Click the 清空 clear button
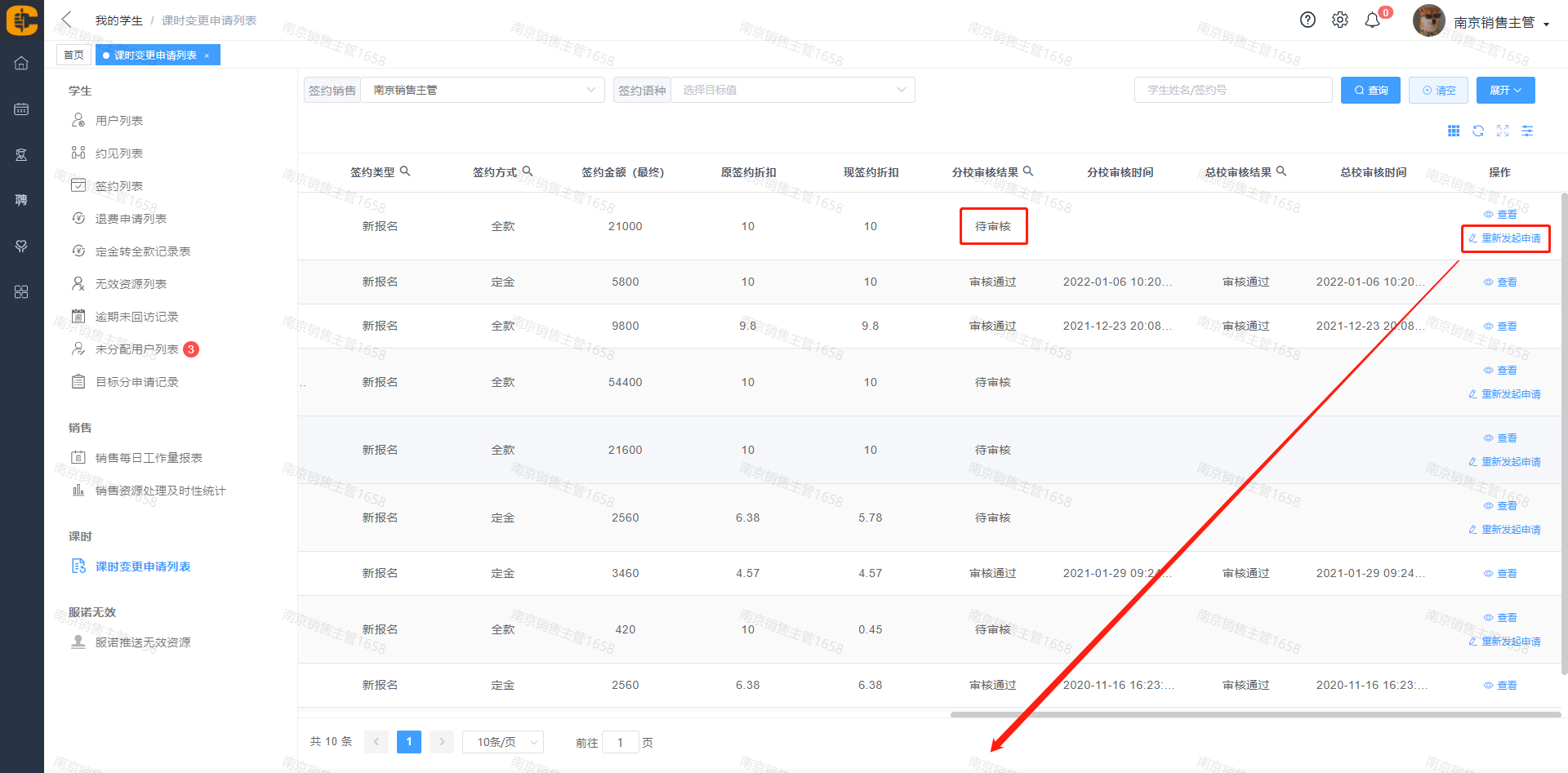 tap(1438, 91)
